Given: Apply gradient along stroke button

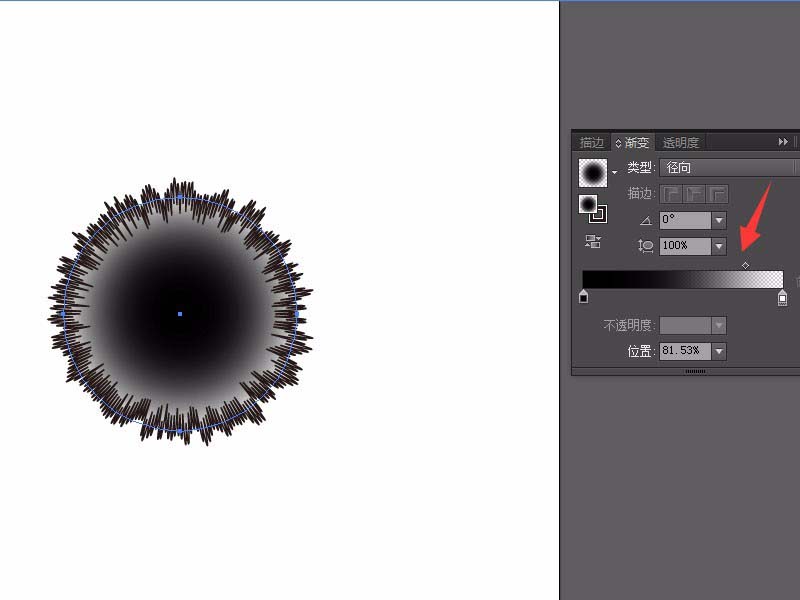Looking at the screenshot, I should click(x=695, y=194).
